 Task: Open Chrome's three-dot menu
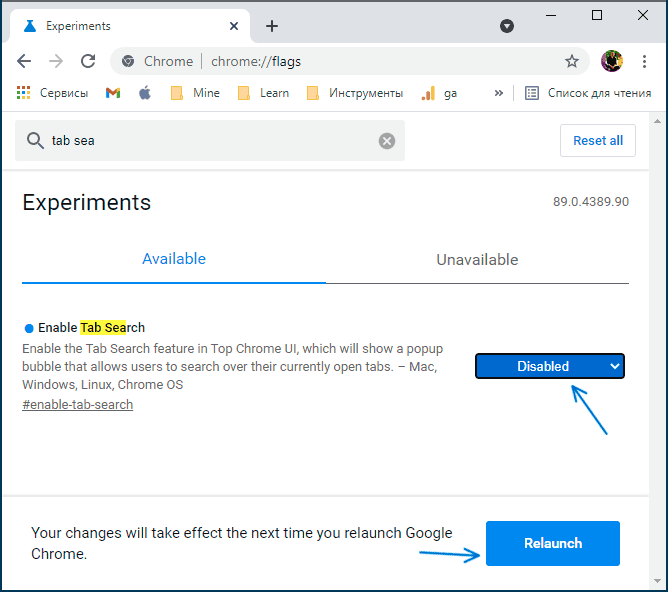[645, 61]
